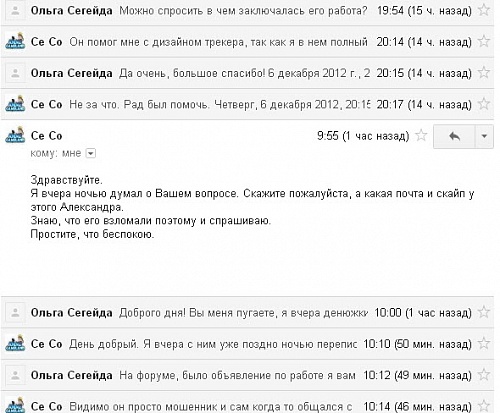
Task: Click Се Со avatar in the opened message
Action: click(15, 135)
